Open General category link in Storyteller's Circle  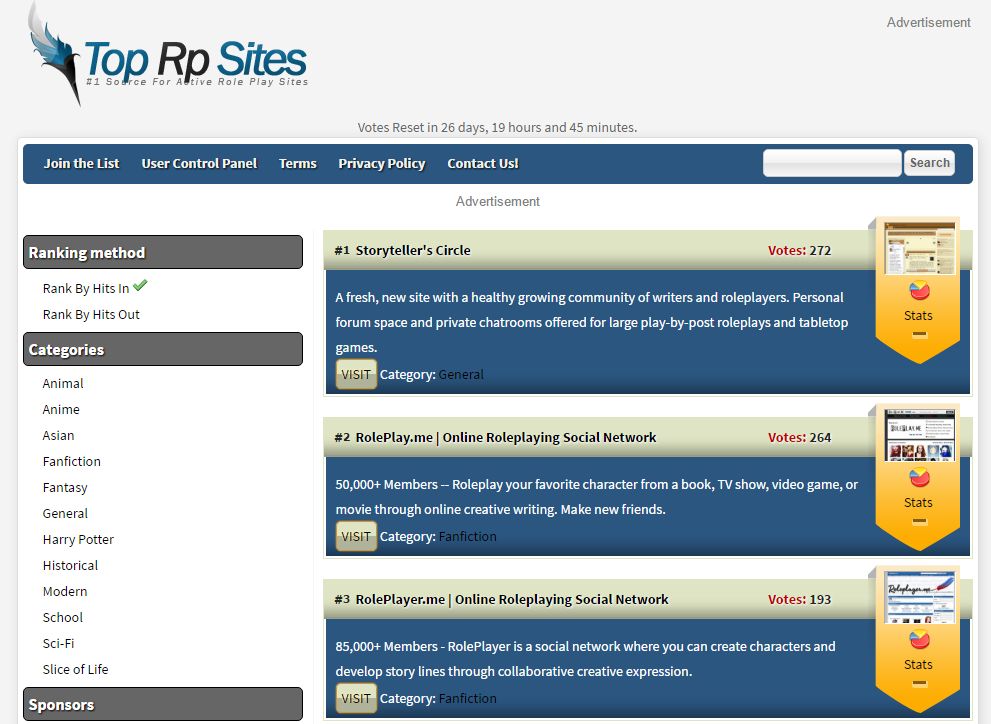click(x=461, y=374)
